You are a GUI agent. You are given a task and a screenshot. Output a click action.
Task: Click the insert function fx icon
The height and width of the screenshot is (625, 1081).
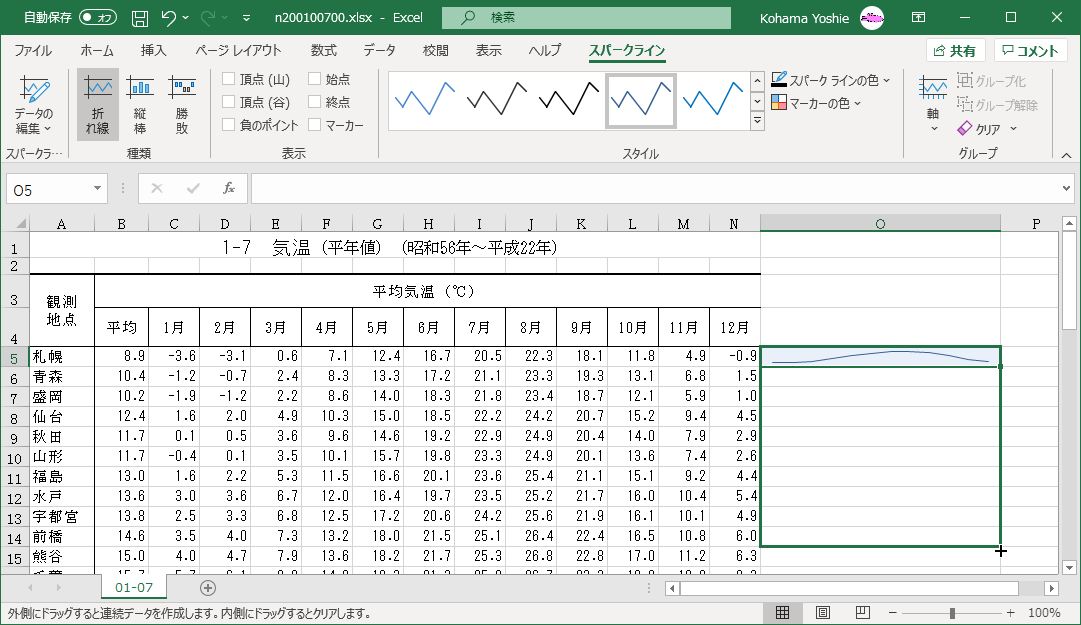point(229,188)
